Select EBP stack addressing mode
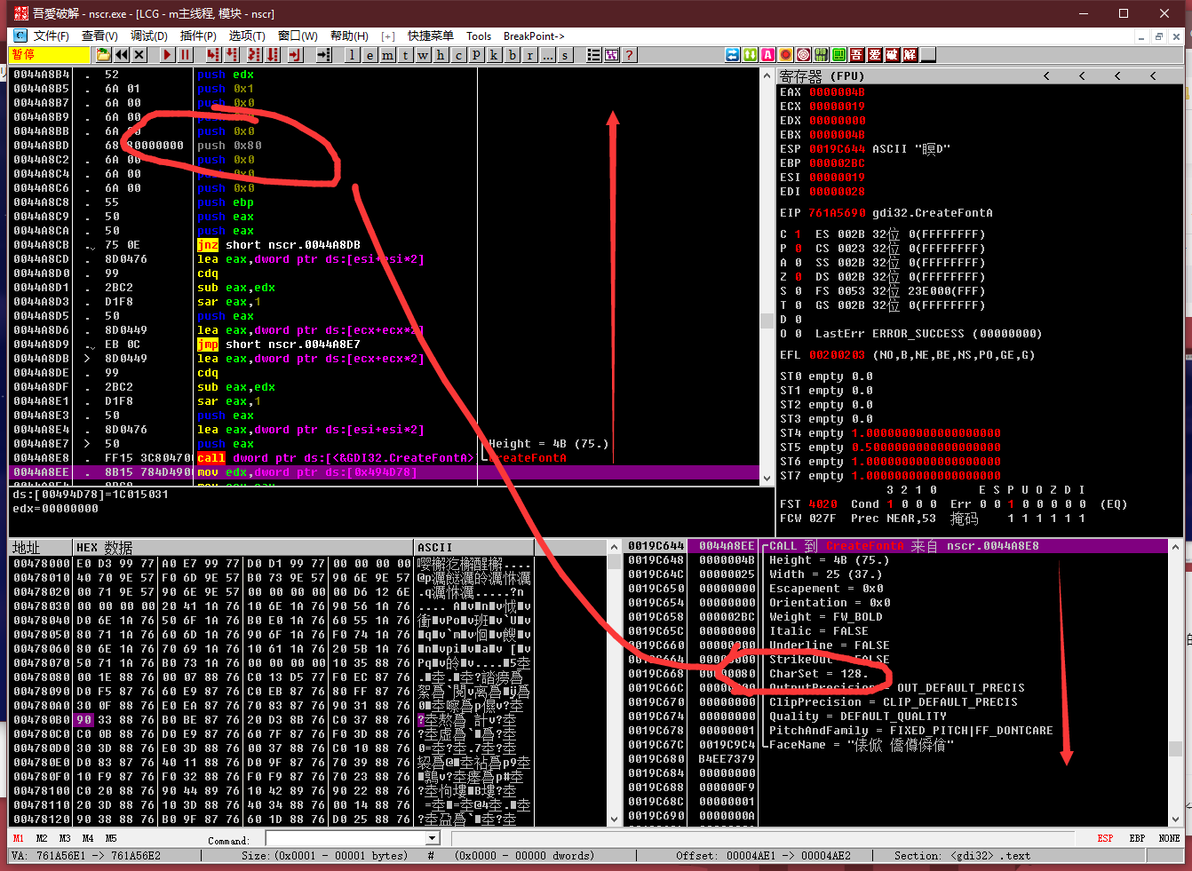Viewport: 1192px width, 871px height. pyautogui.click(x=1137, y=838)
